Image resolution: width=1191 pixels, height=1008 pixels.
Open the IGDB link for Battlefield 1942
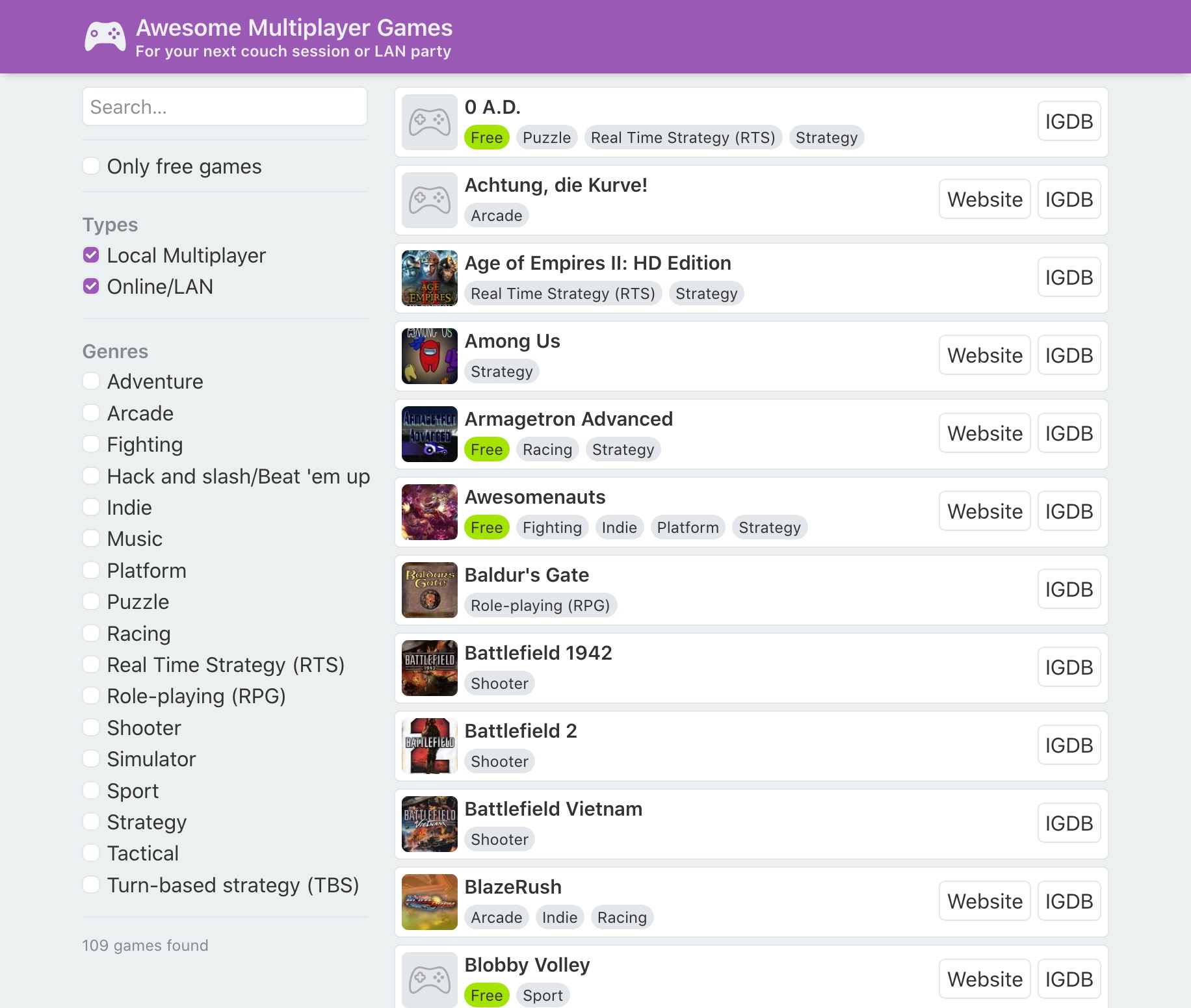pos(1069,667)
